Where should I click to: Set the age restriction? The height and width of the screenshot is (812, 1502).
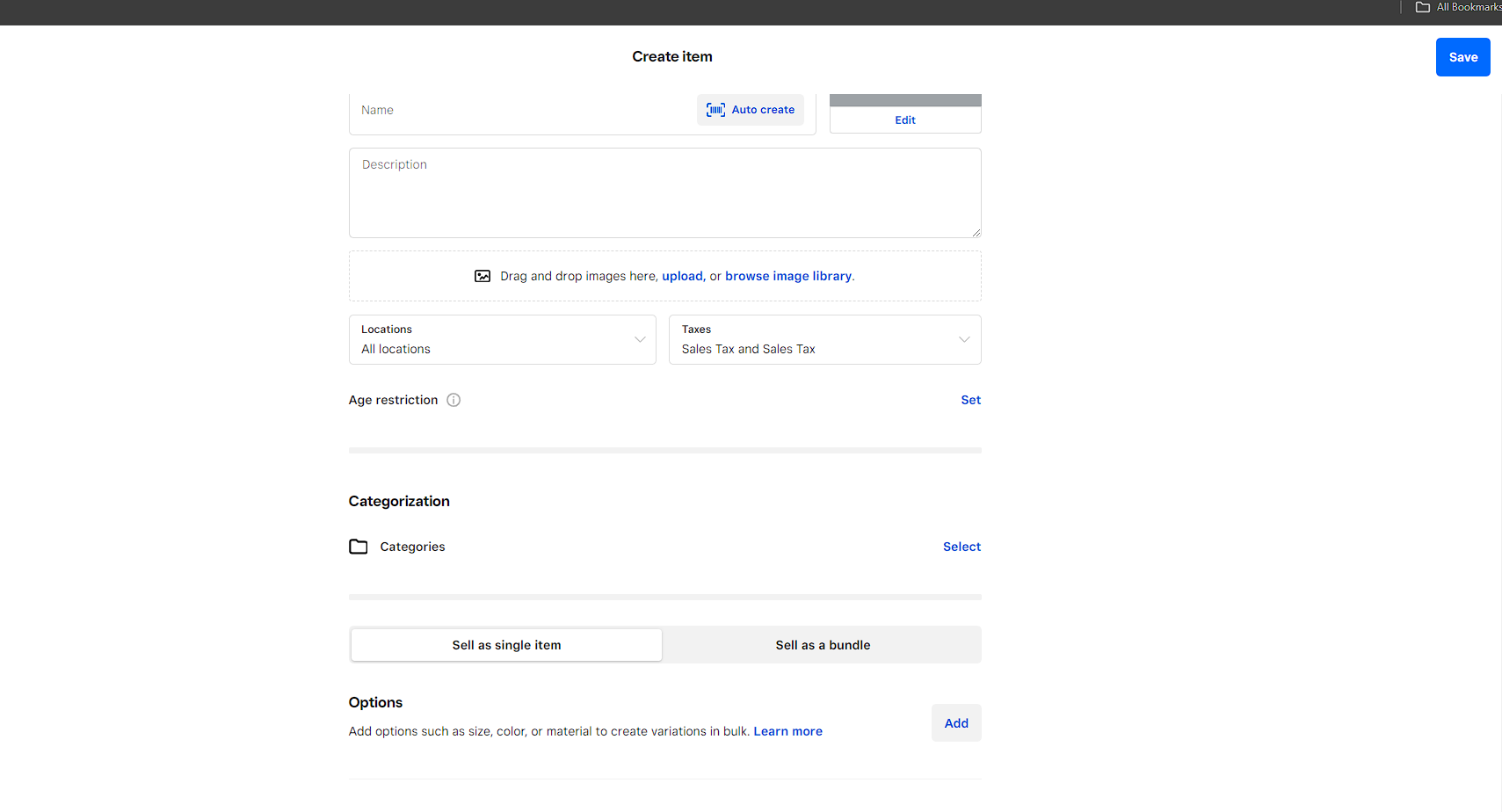(970, 400)
